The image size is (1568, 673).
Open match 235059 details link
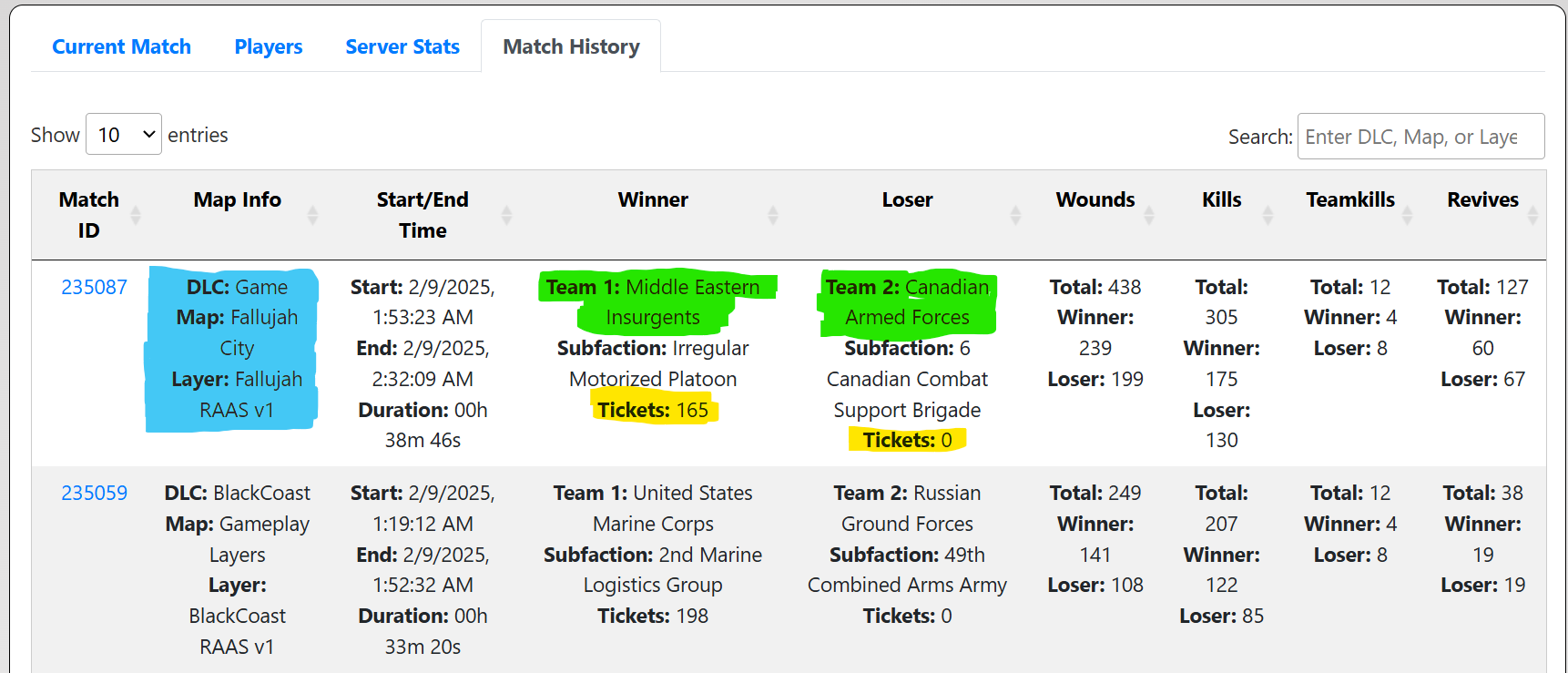click(94, 493)
